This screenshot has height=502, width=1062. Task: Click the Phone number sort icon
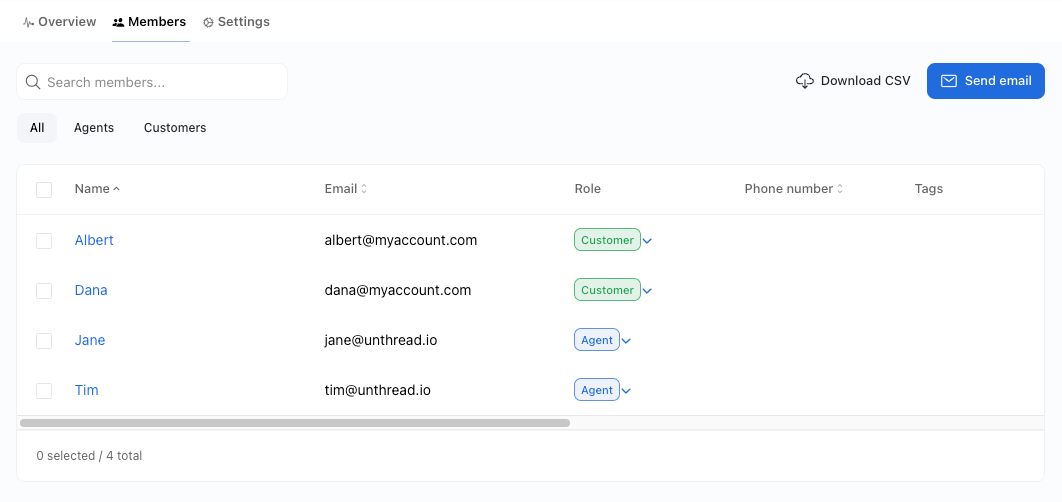click(x=840, y=189)
